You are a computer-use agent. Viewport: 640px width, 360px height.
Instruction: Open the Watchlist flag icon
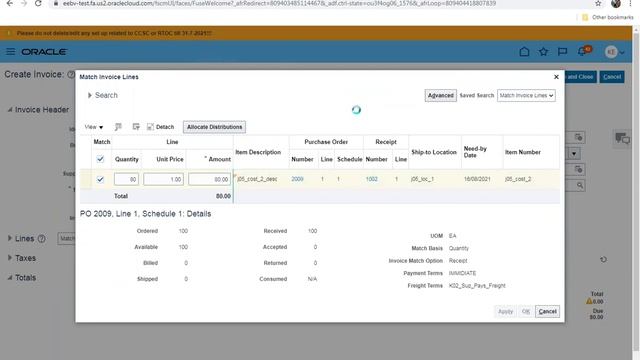(x=562, y=51)
